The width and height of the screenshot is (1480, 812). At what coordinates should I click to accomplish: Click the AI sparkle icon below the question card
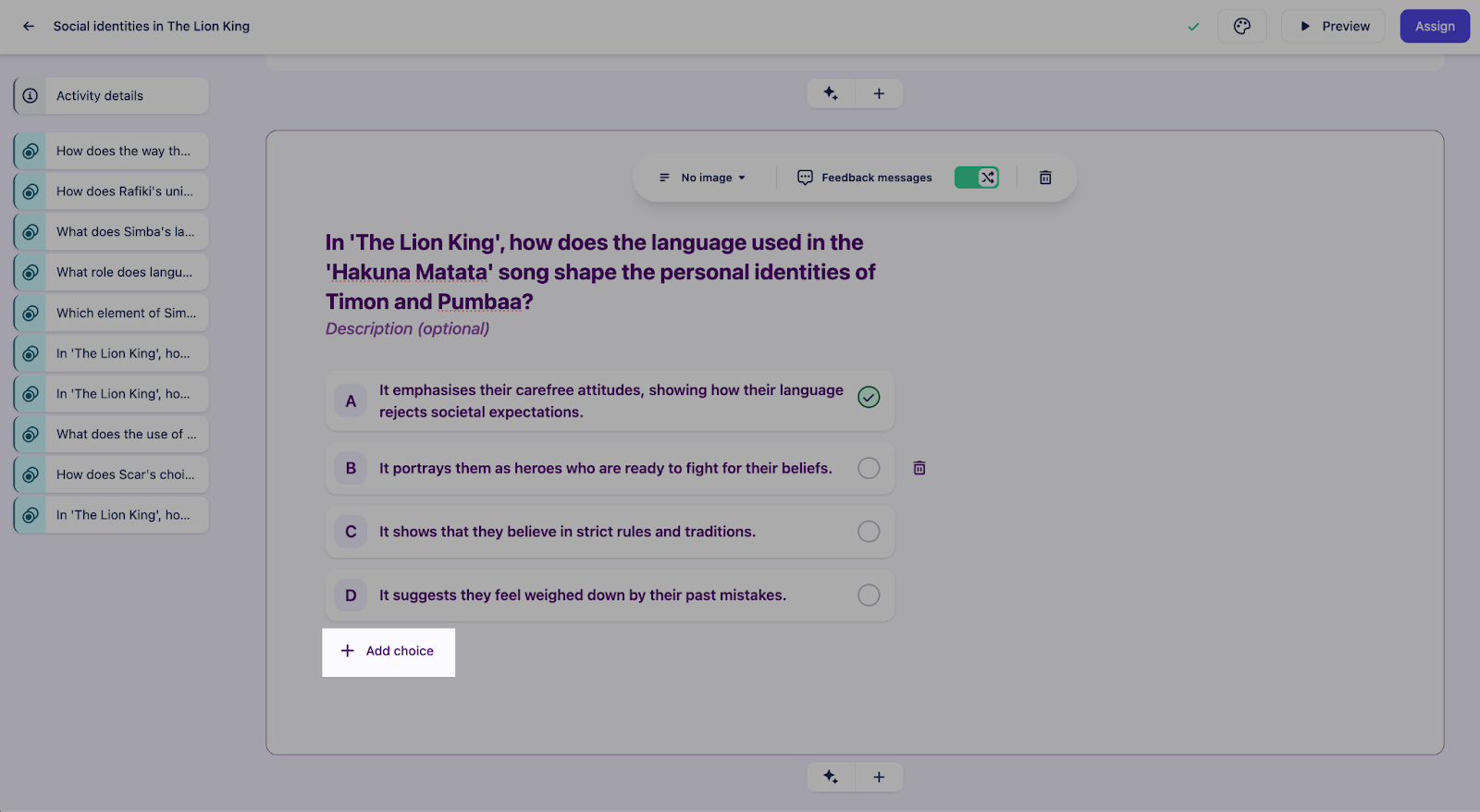click(831, 777)
